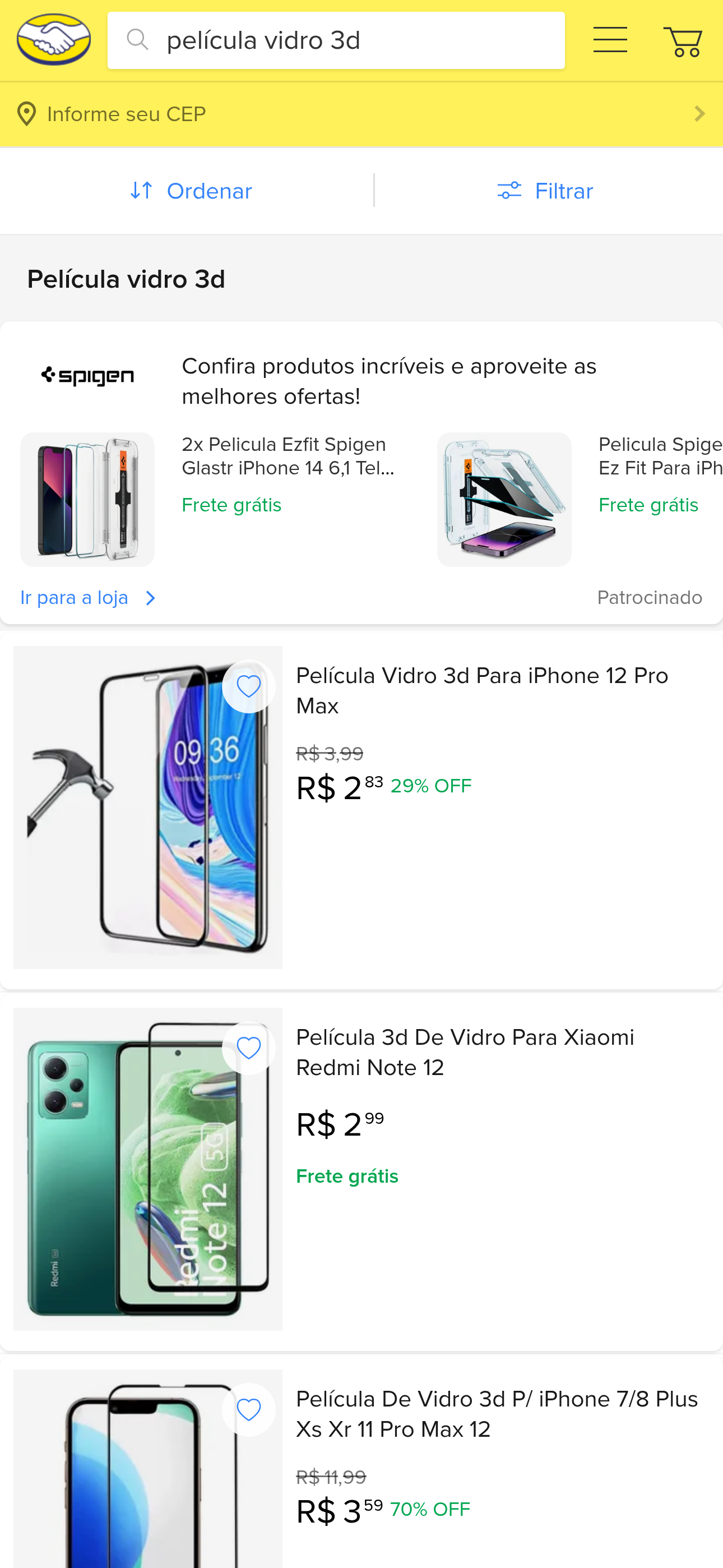723x1568 pixels.
Task: Click the Mercado Livre handshake logo
Action: [x=54, y=40]
